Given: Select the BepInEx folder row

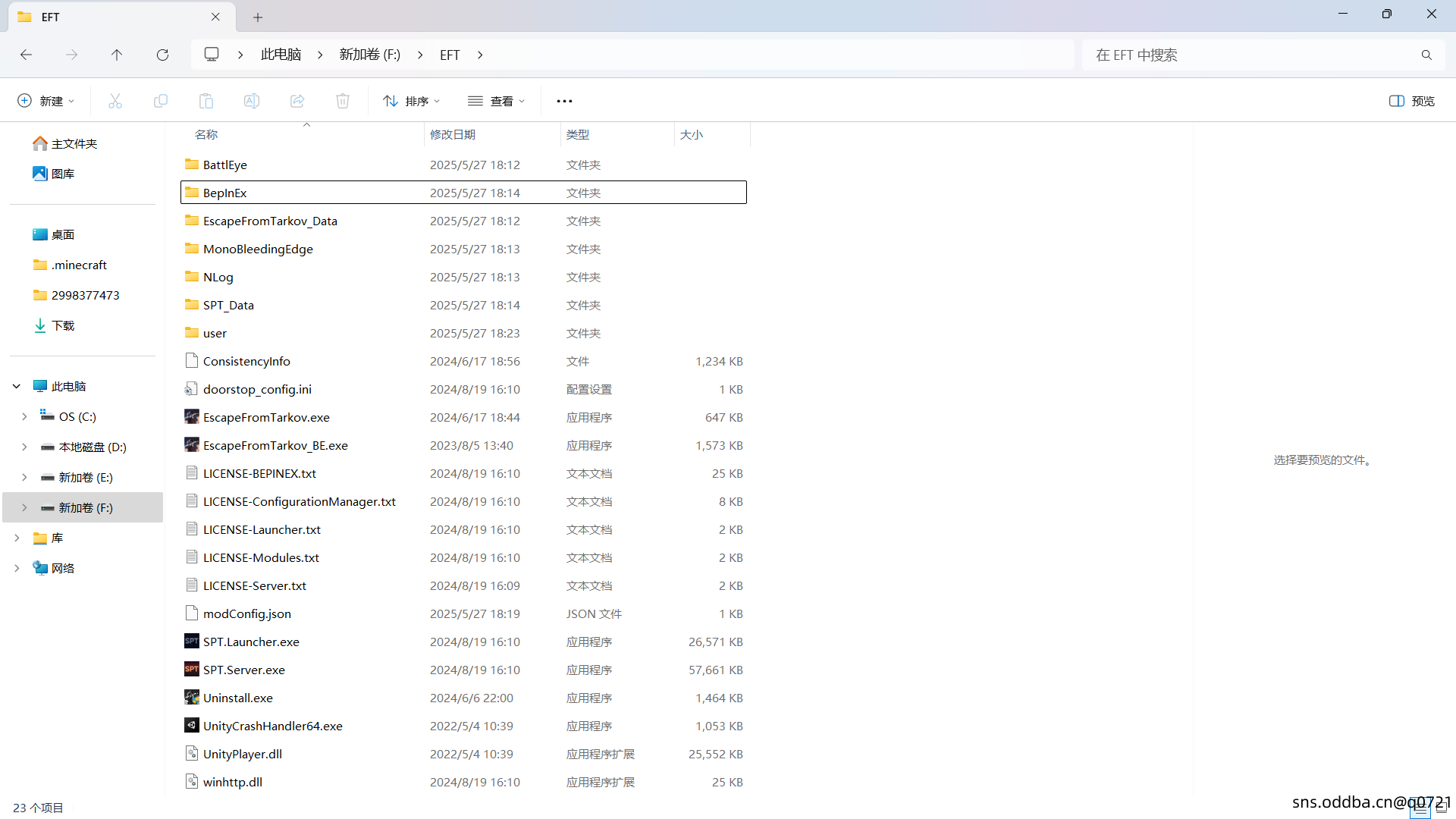Looking at the screenshot, I should [463, 193].
